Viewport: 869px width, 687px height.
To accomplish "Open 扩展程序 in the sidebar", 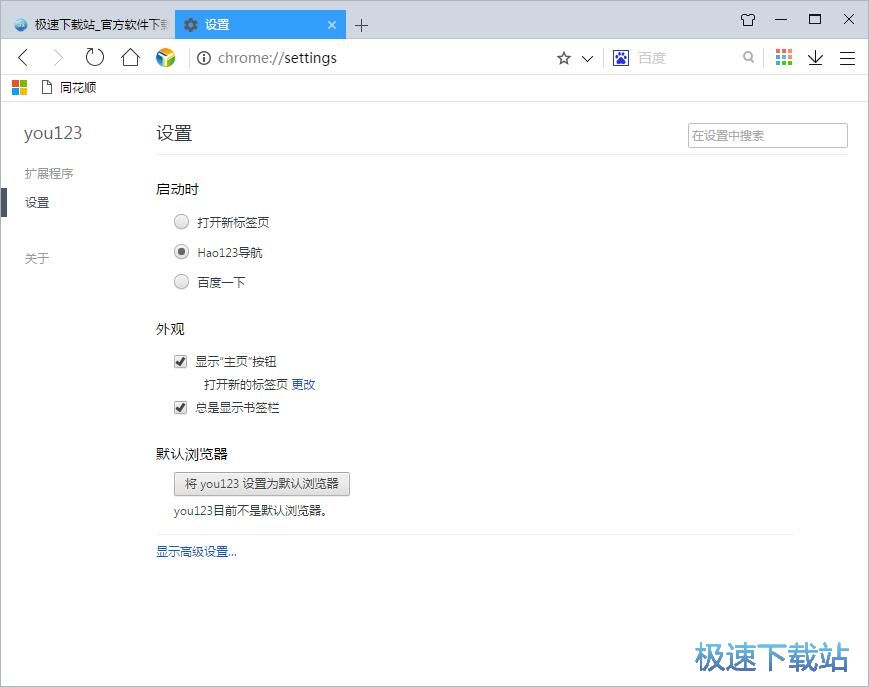I will pos(49,173).
